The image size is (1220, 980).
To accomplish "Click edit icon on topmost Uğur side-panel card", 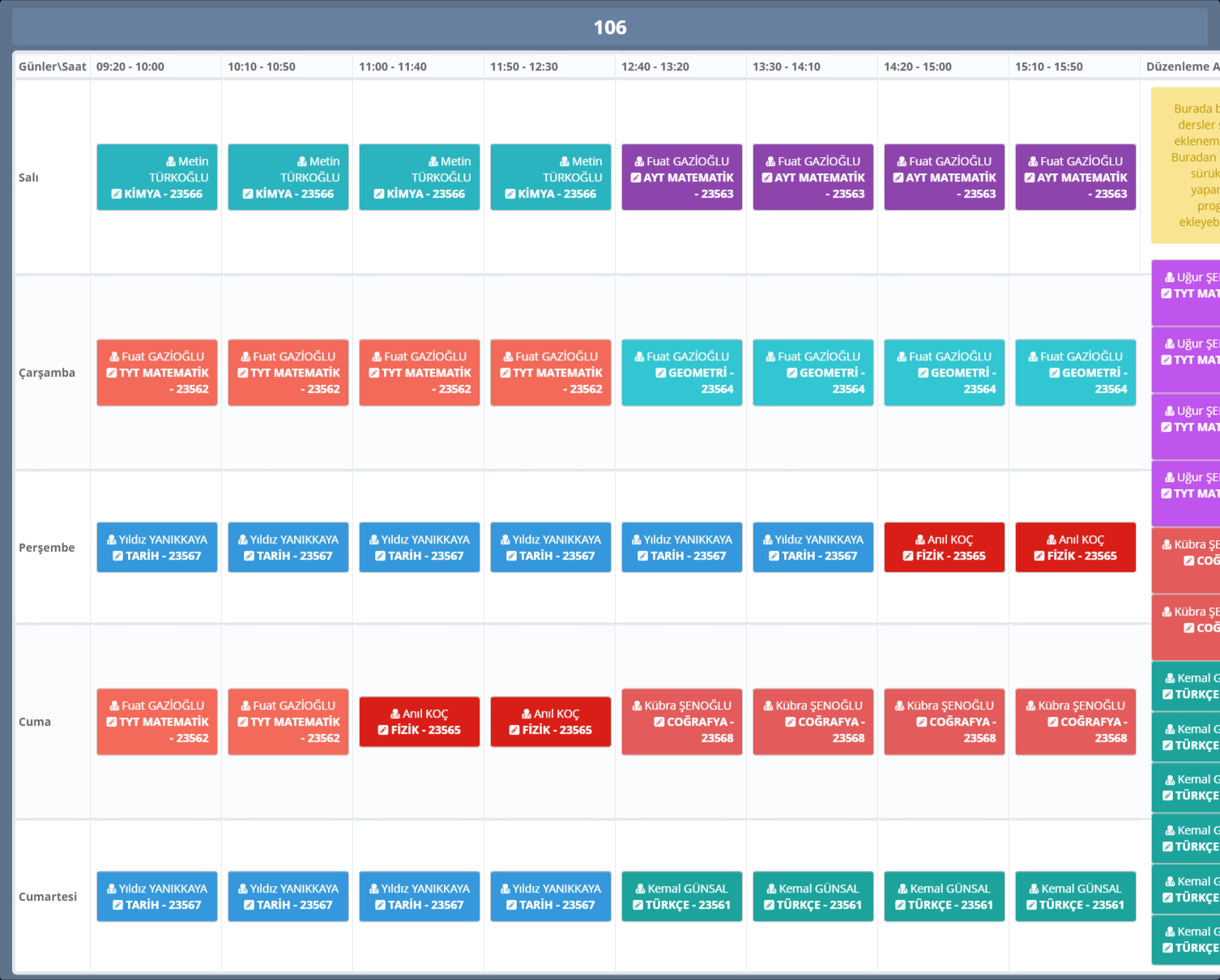I will coord(1166,294).
